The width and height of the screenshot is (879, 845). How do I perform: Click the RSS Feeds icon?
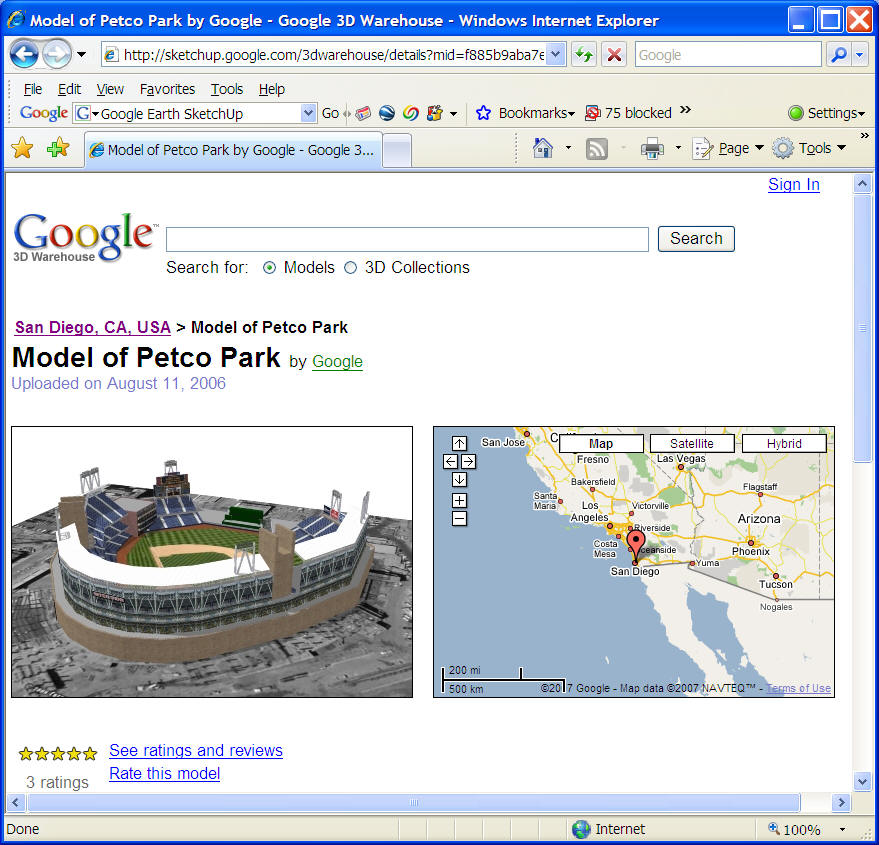click(596, 149)
